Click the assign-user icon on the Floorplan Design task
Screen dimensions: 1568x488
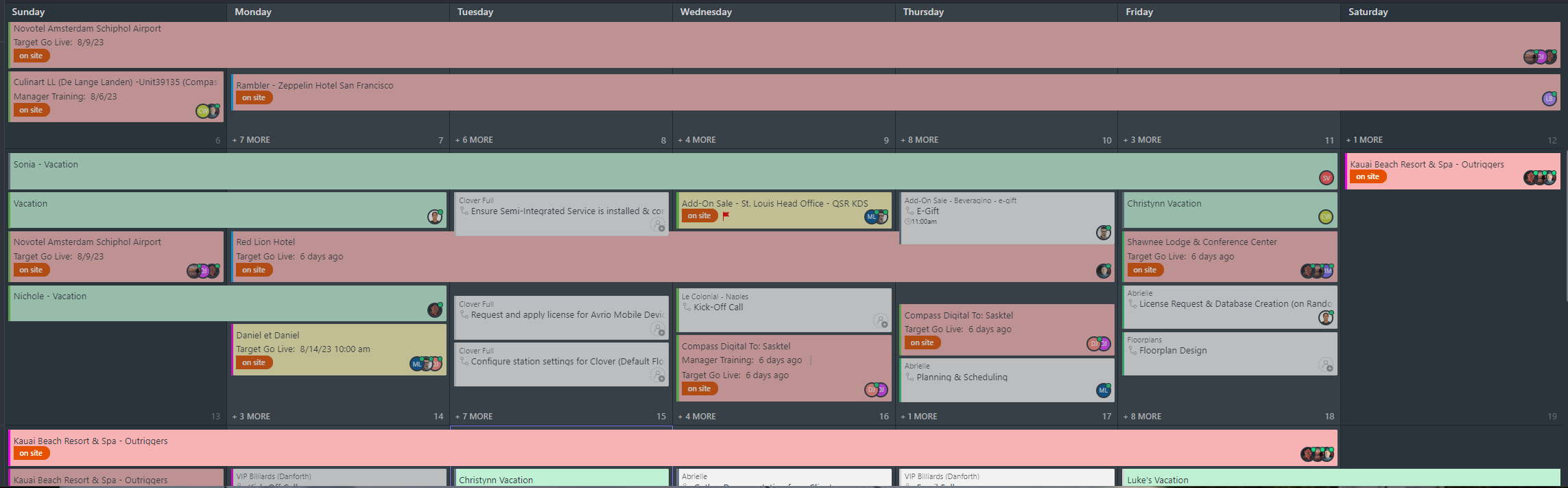(x=1326, y=365)
